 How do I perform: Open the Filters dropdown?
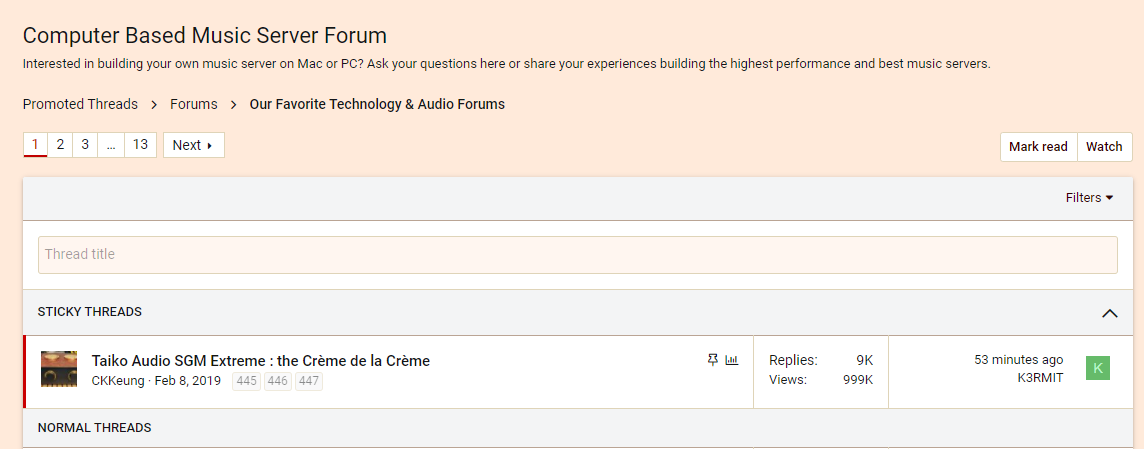tap(1089, 198)
